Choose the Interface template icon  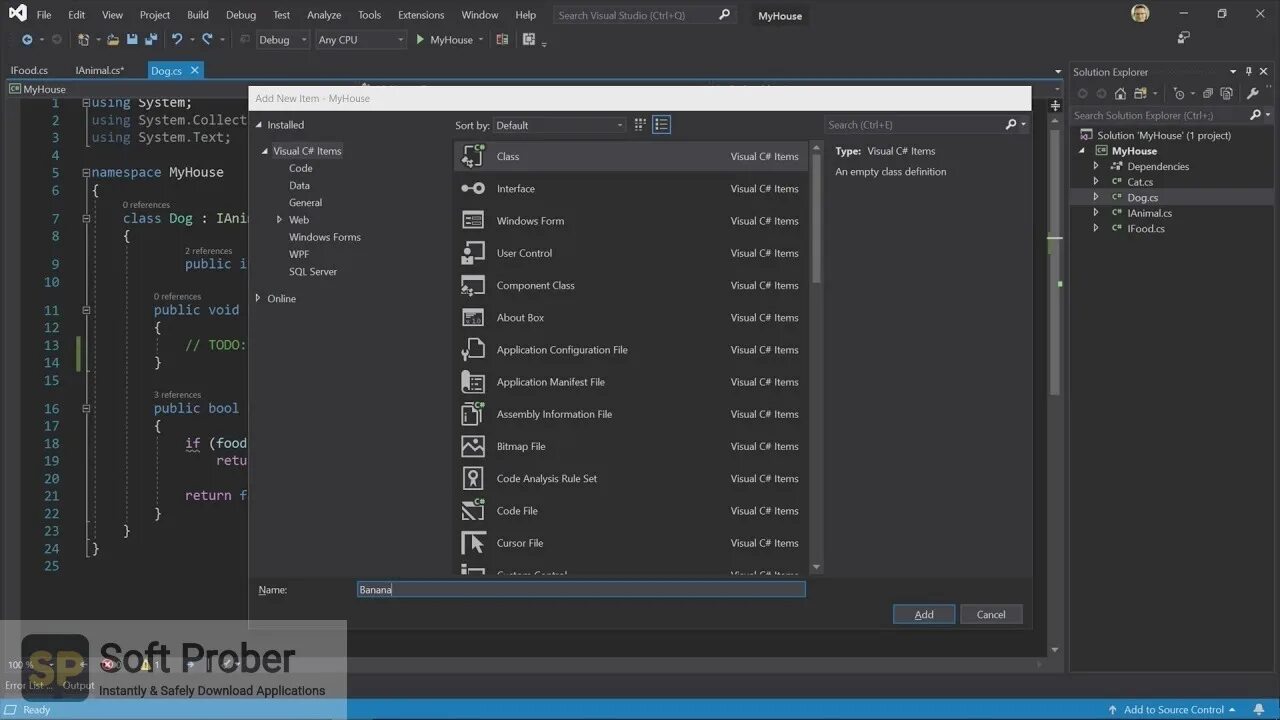[473, 188]
